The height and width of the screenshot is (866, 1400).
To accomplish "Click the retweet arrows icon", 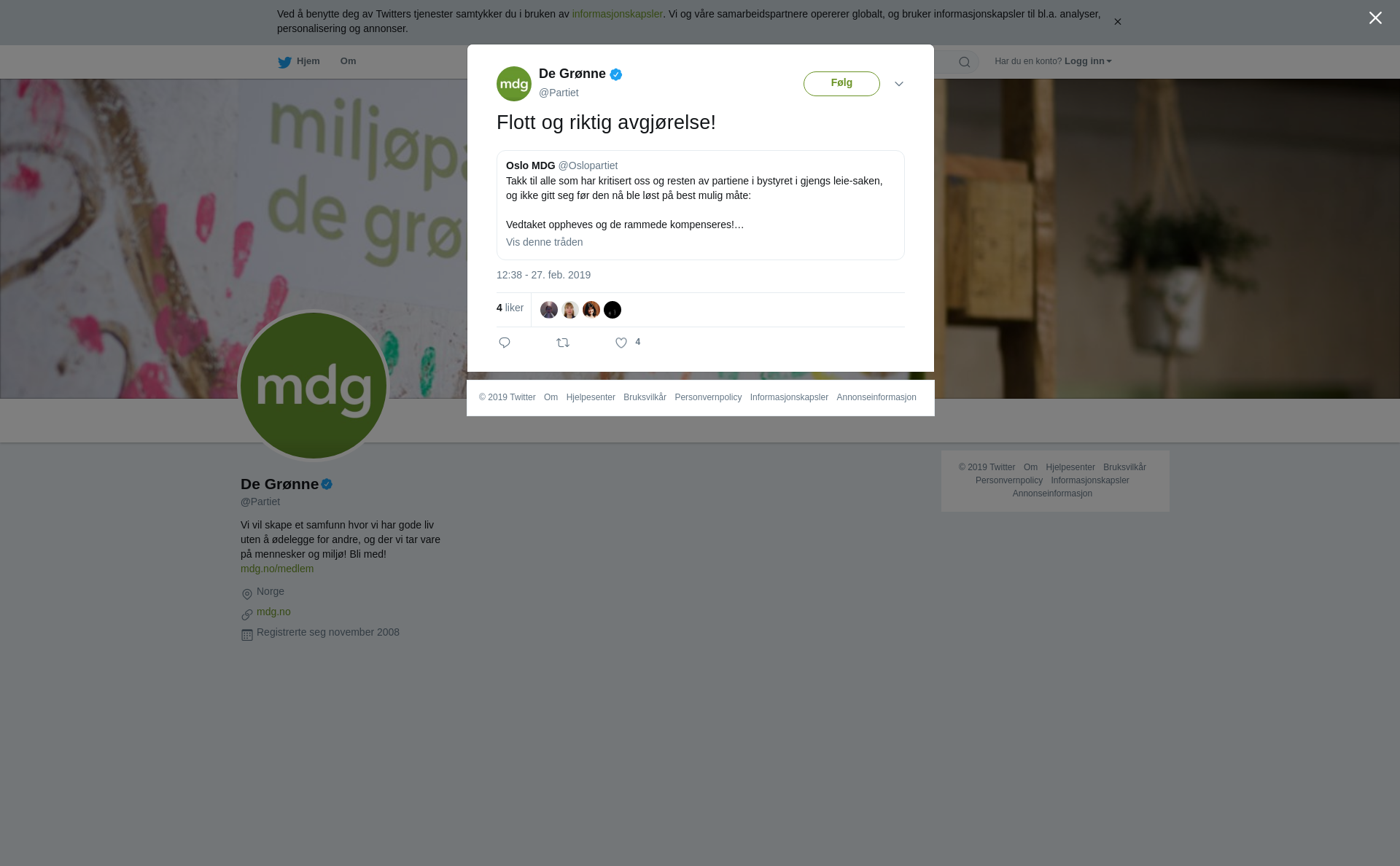I will point(563,343).
